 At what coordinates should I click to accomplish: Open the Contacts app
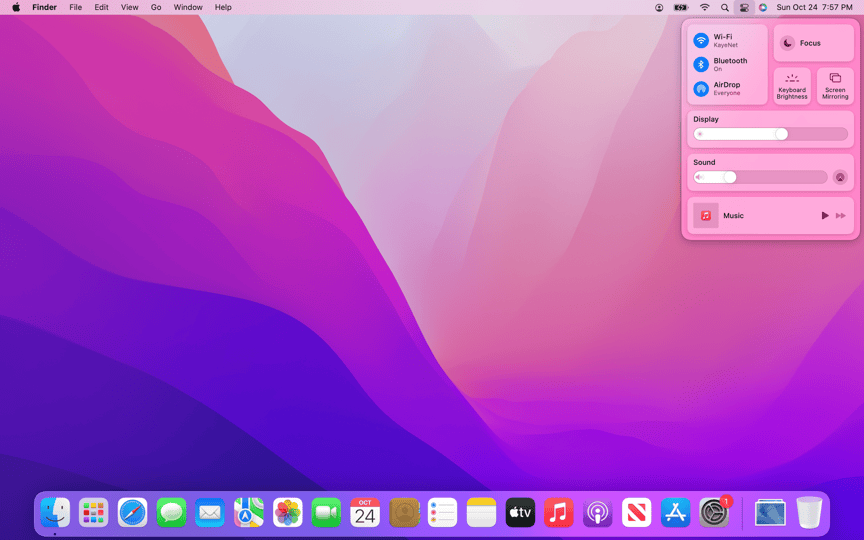(404, 512)
